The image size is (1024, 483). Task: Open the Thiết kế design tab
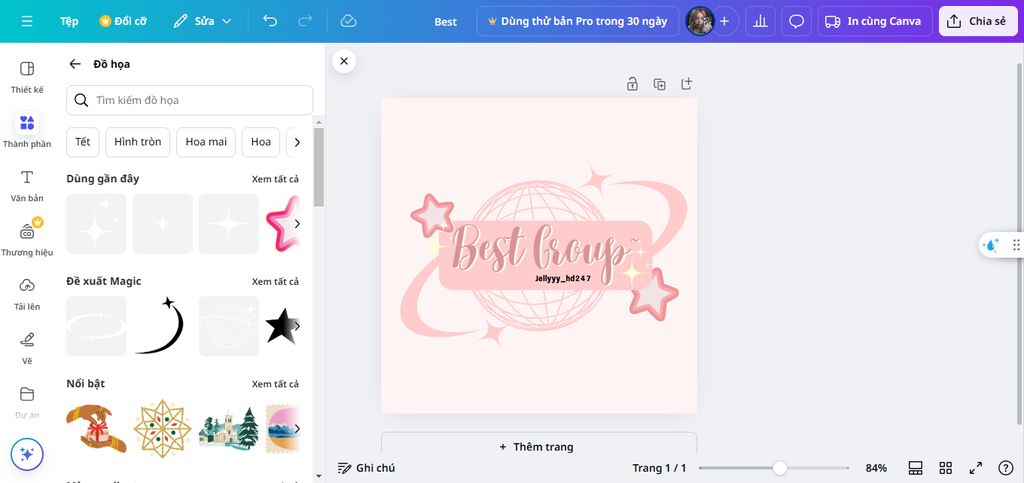(27, 77)
